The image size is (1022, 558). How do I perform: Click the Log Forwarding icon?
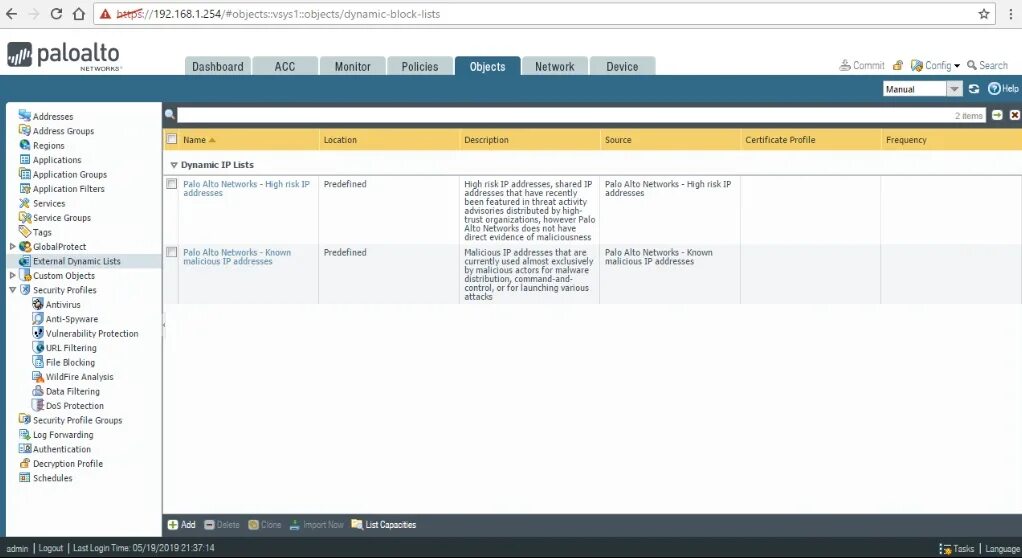click(x=25, y=434)
